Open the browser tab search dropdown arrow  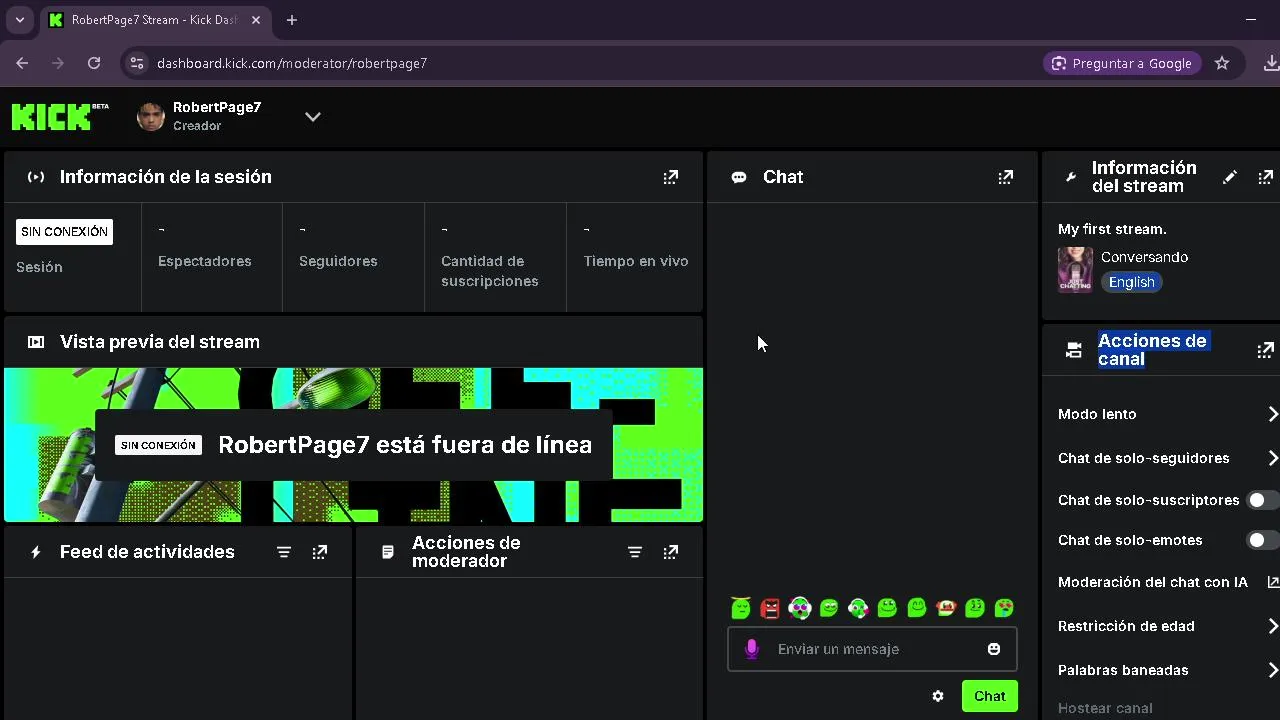click(x=19, y=20)
